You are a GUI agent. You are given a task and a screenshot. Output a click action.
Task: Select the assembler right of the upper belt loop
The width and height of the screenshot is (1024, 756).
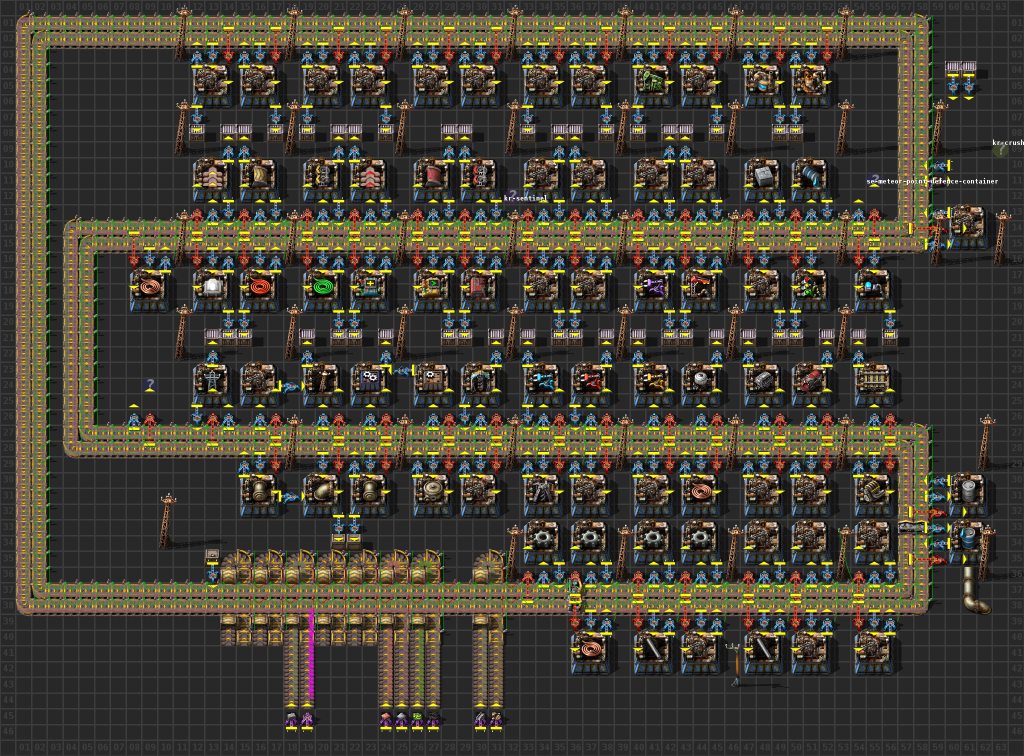[967, 226]
